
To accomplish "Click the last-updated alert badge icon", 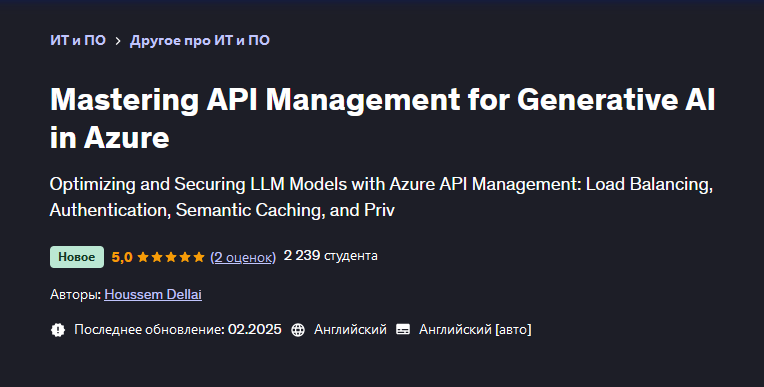I will (57, 330).
